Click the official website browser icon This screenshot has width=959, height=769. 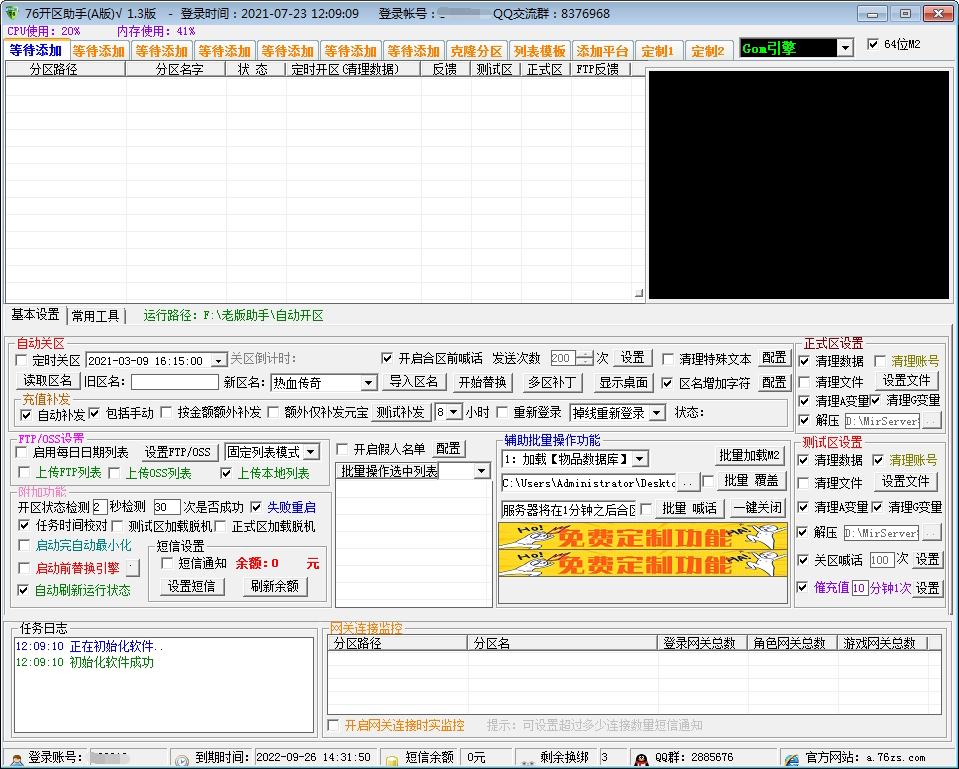791,758
